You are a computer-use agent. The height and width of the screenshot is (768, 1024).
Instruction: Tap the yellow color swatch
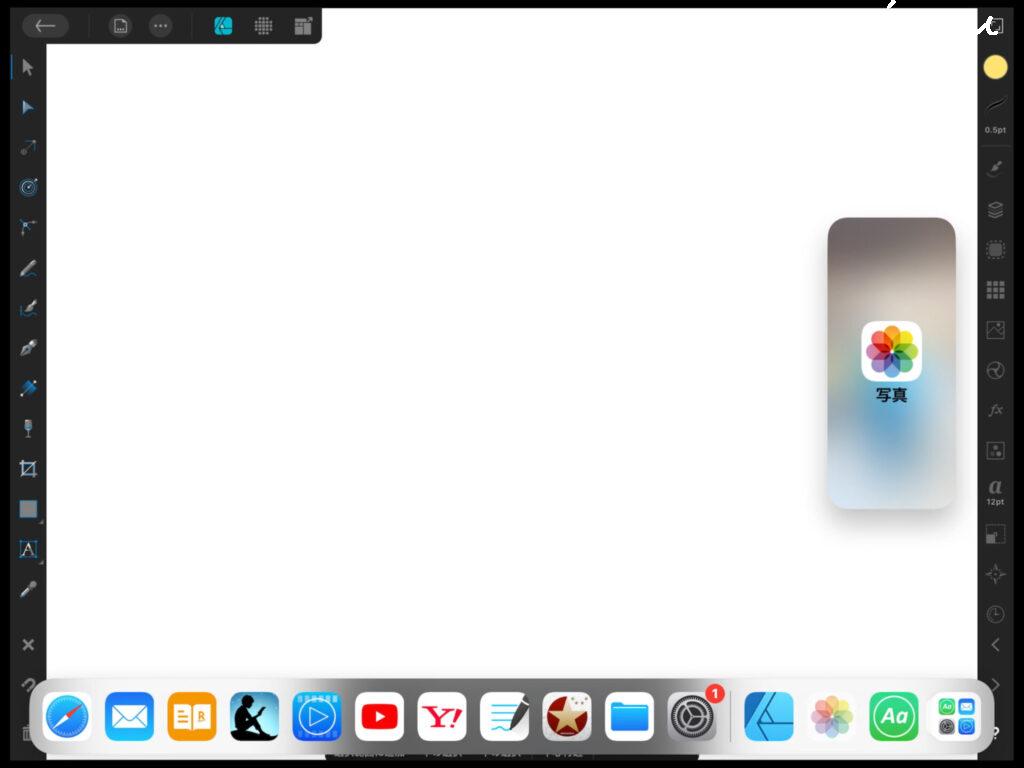[995, 67]
